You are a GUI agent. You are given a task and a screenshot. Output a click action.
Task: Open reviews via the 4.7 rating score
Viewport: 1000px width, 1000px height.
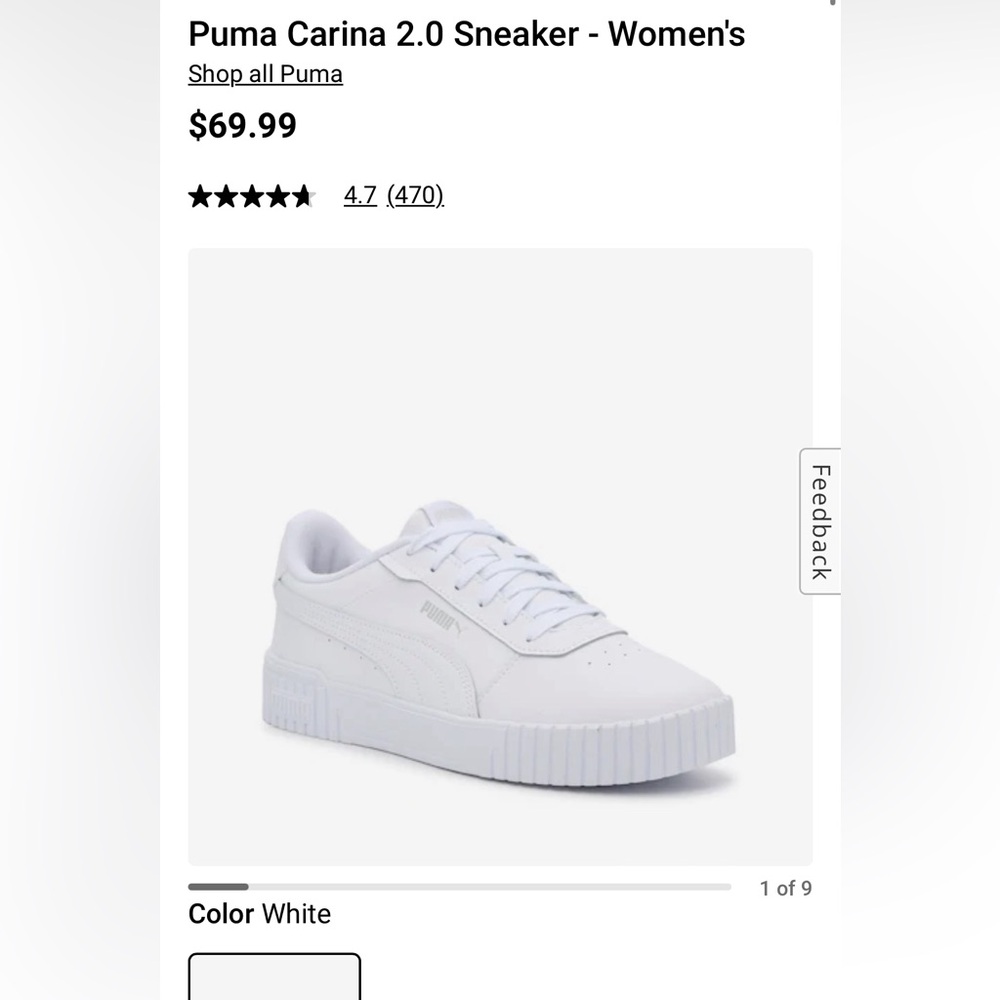pos(360,195)
